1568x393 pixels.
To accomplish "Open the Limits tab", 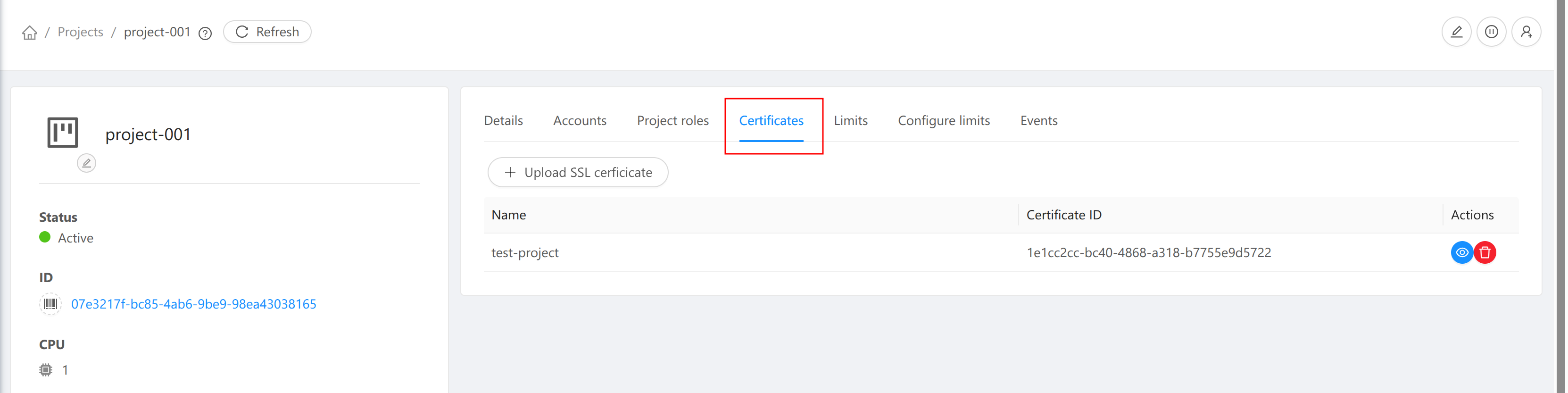I will pos(850,121).
